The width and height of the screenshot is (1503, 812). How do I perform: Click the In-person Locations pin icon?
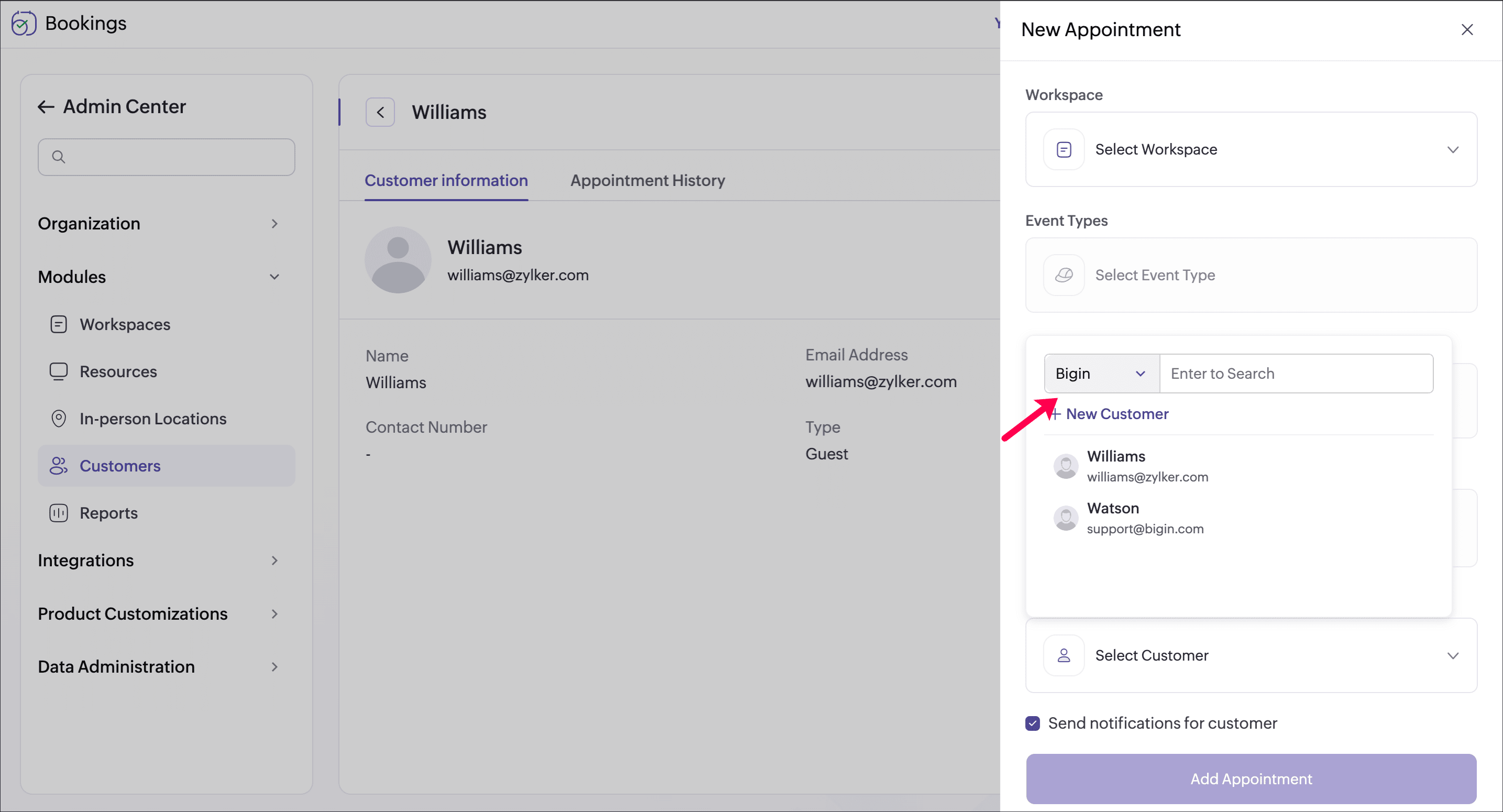[x=58, y=419]
